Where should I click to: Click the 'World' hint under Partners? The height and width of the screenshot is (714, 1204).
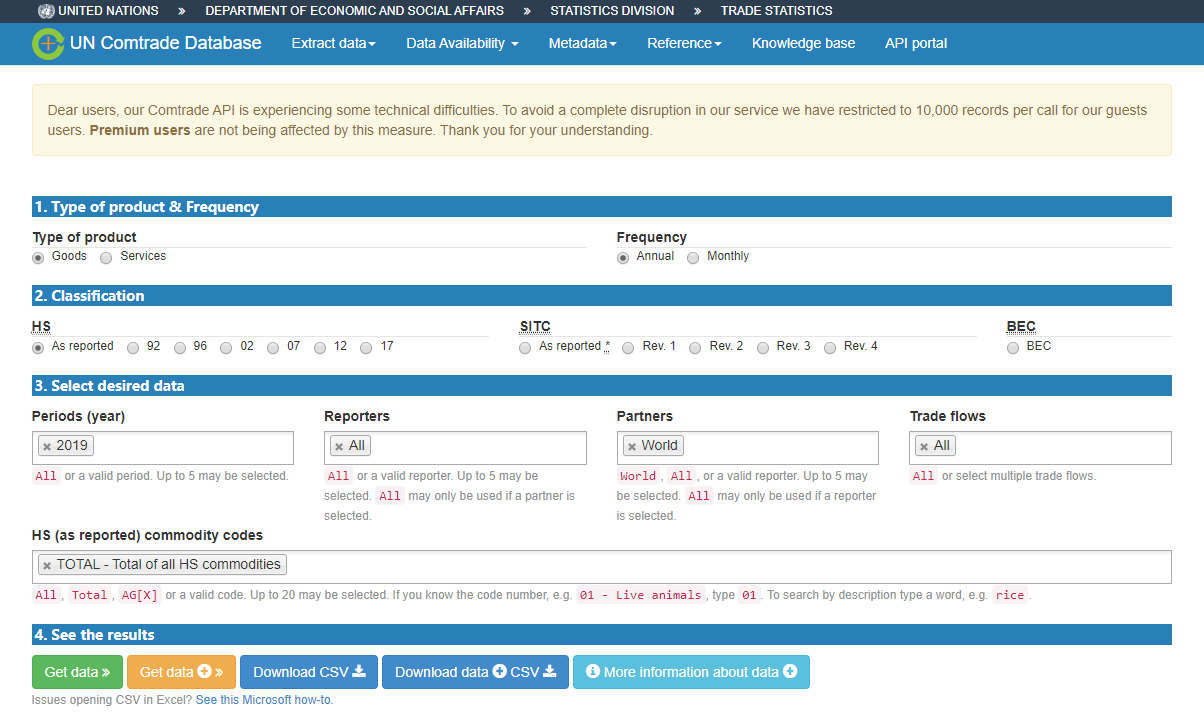(638, 476)
